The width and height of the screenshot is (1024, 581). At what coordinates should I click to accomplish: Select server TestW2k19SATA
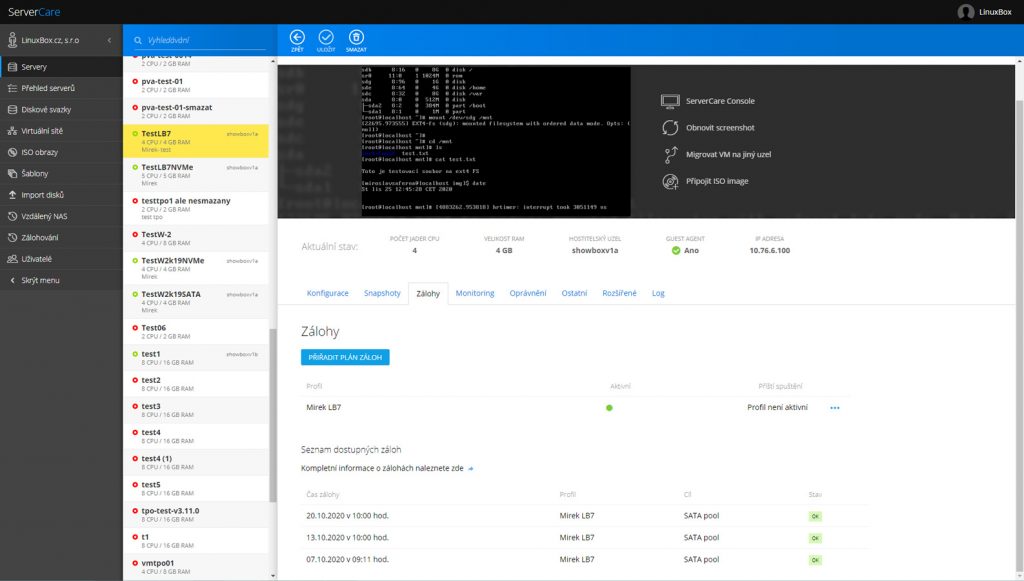196,302
